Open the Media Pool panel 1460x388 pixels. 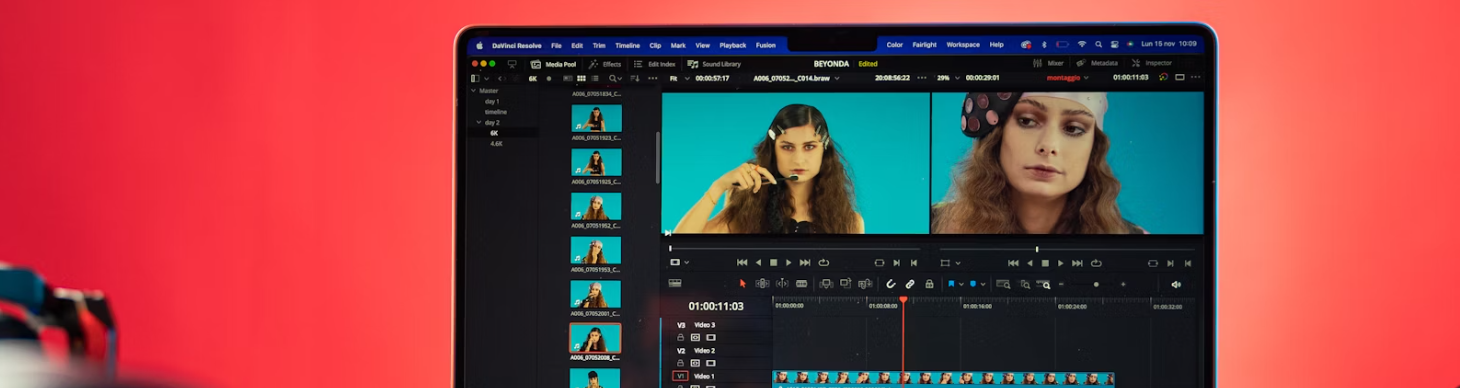point(553,64)
